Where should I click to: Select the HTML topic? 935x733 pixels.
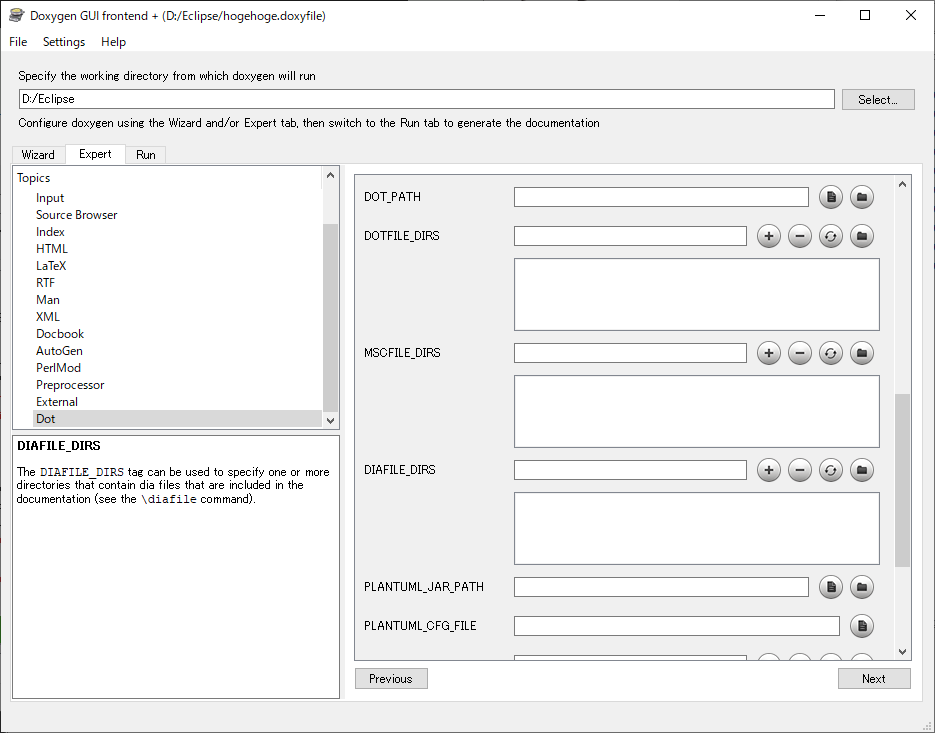coord(52,249)
